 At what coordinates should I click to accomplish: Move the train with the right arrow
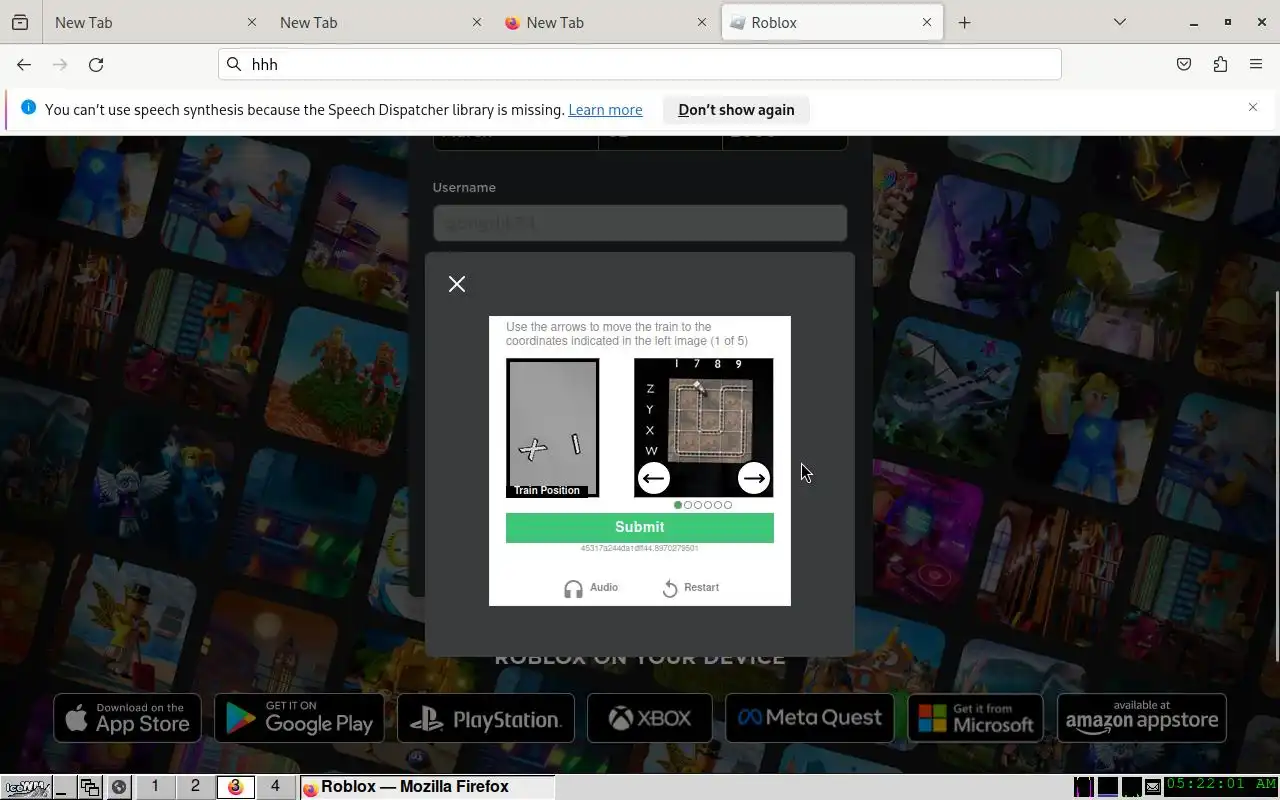click(x=754, y=478)
